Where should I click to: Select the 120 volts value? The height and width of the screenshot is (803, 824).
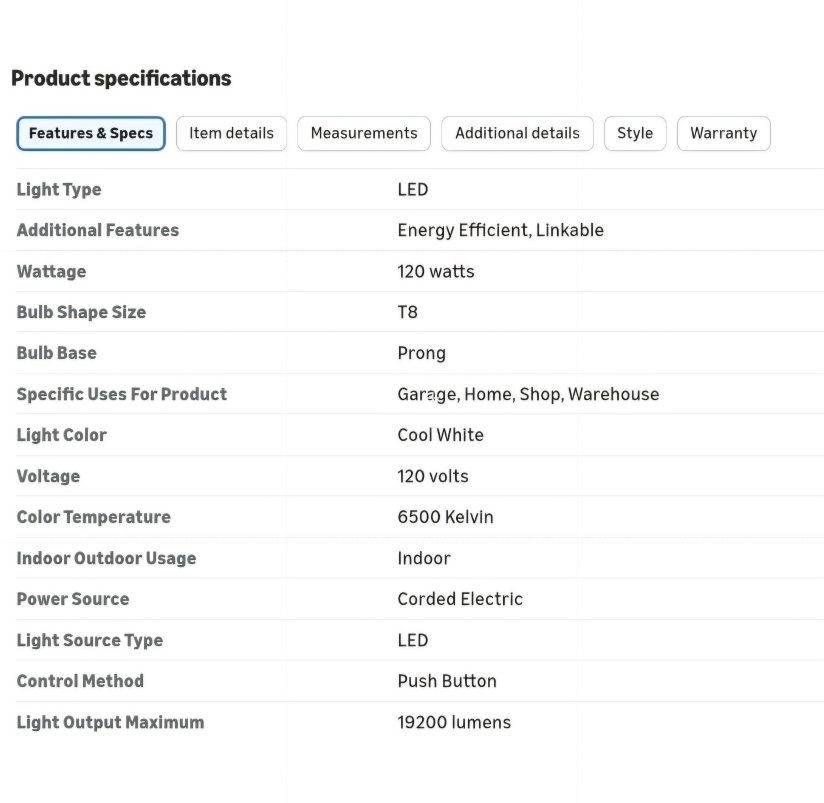coord(432,476)
